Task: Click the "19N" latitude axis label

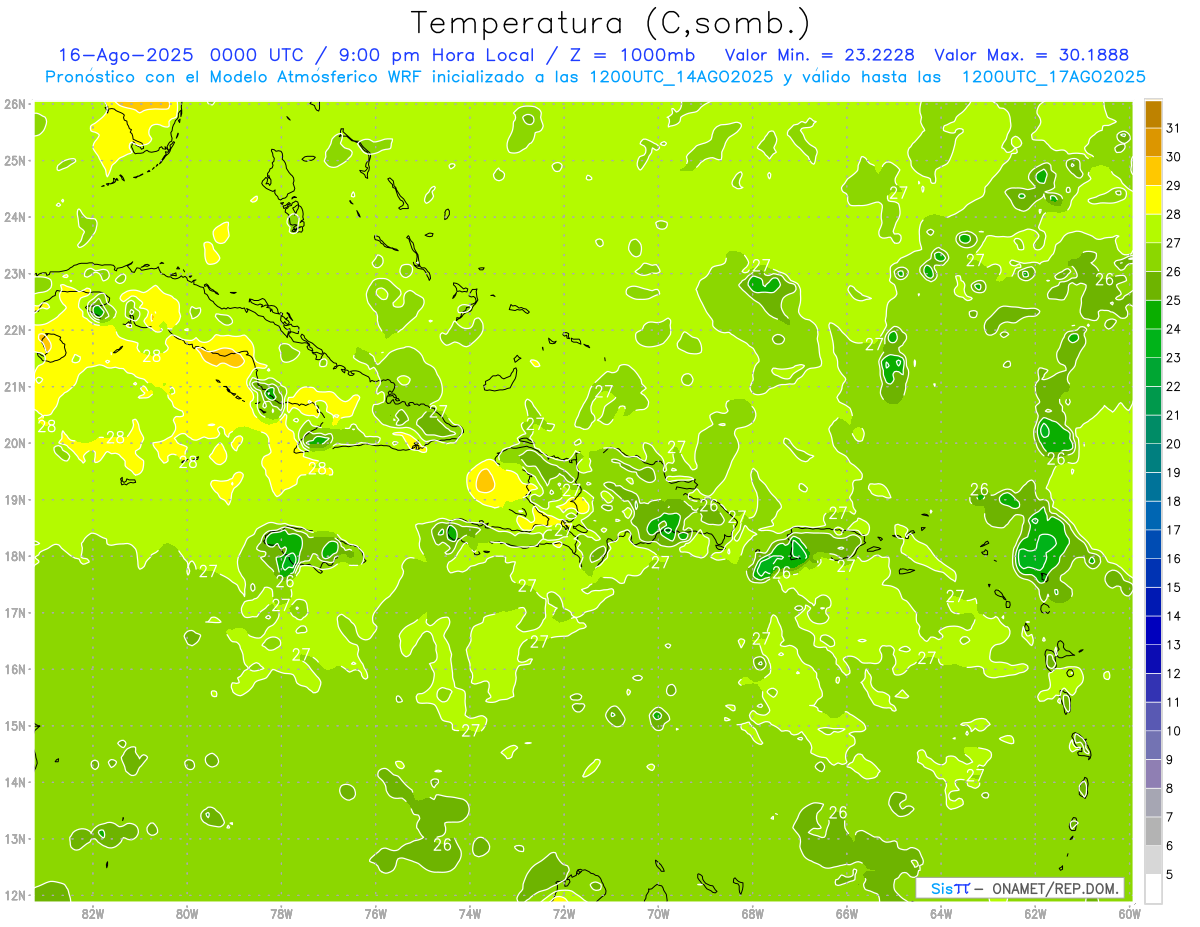Action: pyautogui.click(x=15, y=499)
